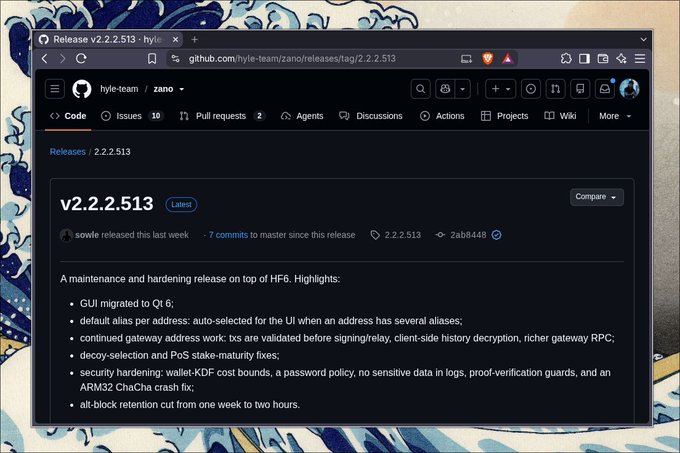Go back with the browser back arrow
The height and width of the screenshot is (453, 680).
point(45,59)
